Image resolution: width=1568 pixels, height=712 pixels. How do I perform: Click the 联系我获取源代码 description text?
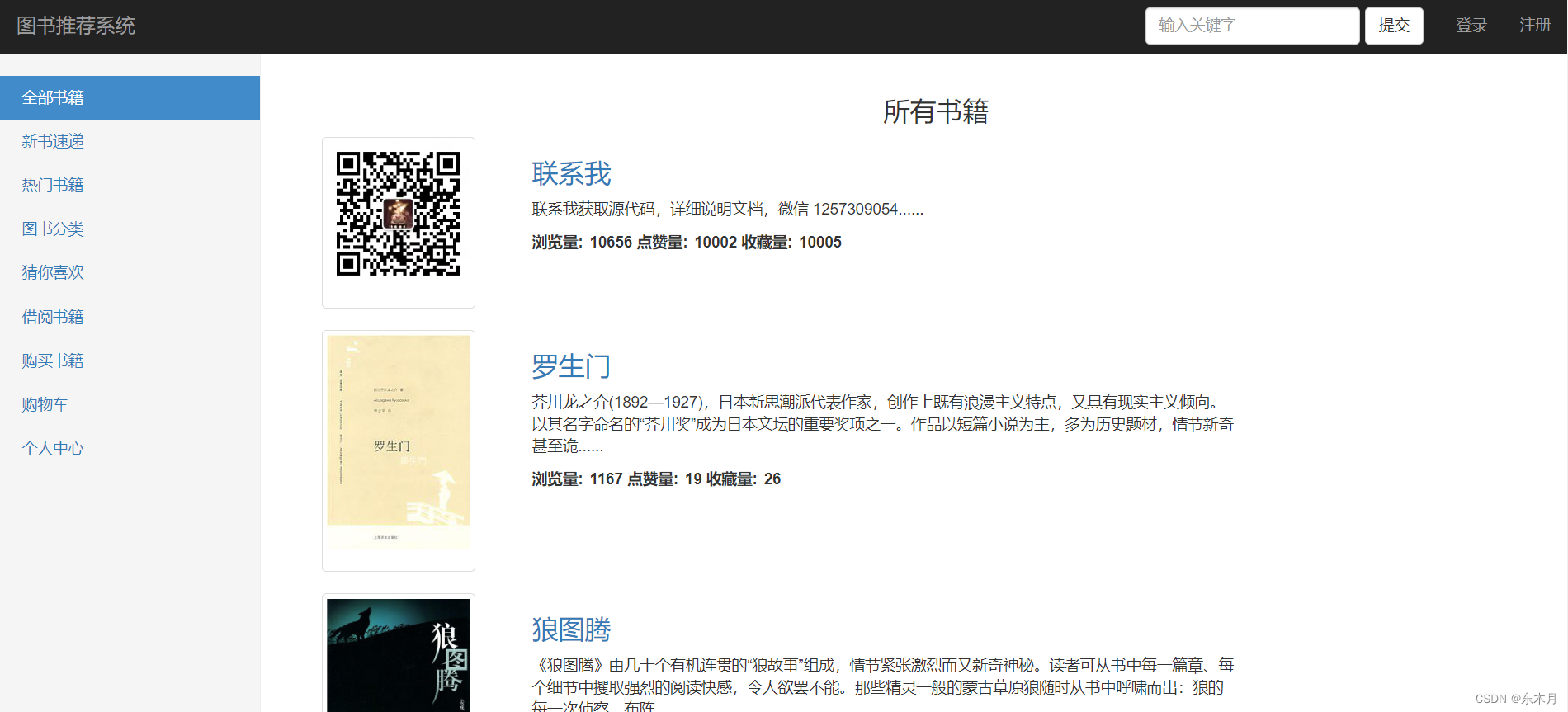click(x=727, y=210)
